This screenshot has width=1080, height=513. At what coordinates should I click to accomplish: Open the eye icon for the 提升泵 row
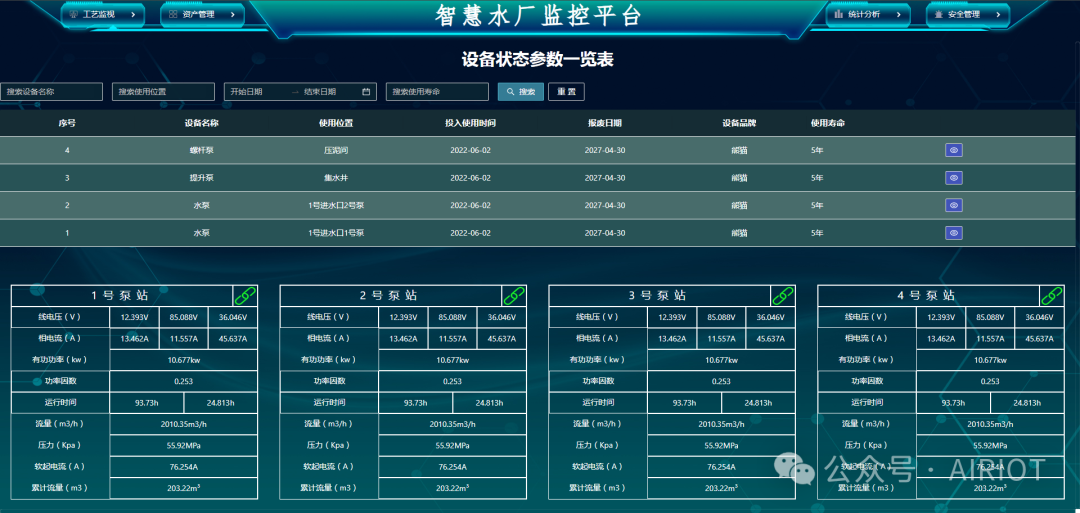[953, 178]
